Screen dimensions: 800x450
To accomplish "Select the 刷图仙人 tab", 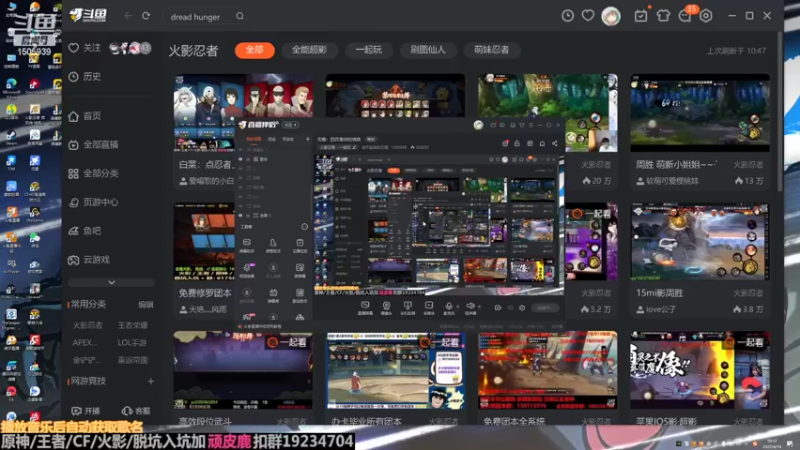I will click(428, 50).
